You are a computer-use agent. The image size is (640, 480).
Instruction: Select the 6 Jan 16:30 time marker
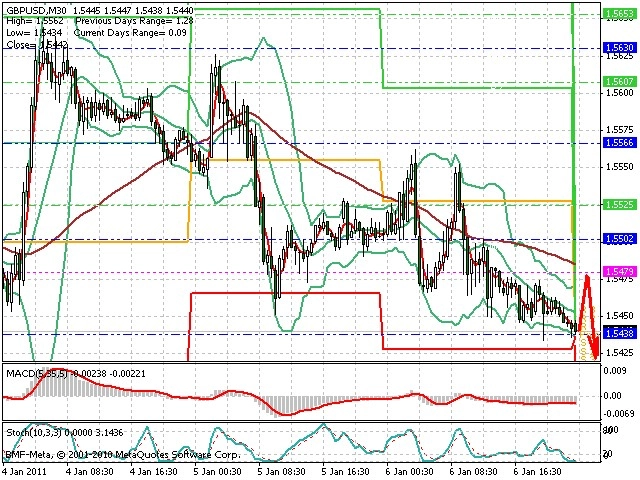pos(538,472)
